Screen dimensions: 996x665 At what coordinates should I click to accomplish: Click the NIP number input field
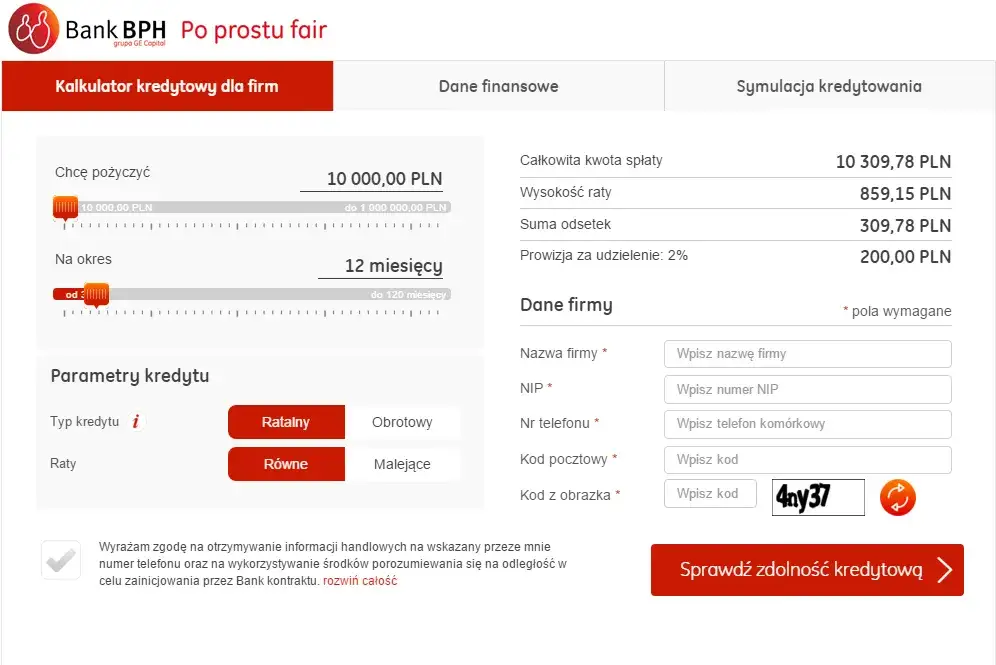pyautogui.click(x=807, y=389)
